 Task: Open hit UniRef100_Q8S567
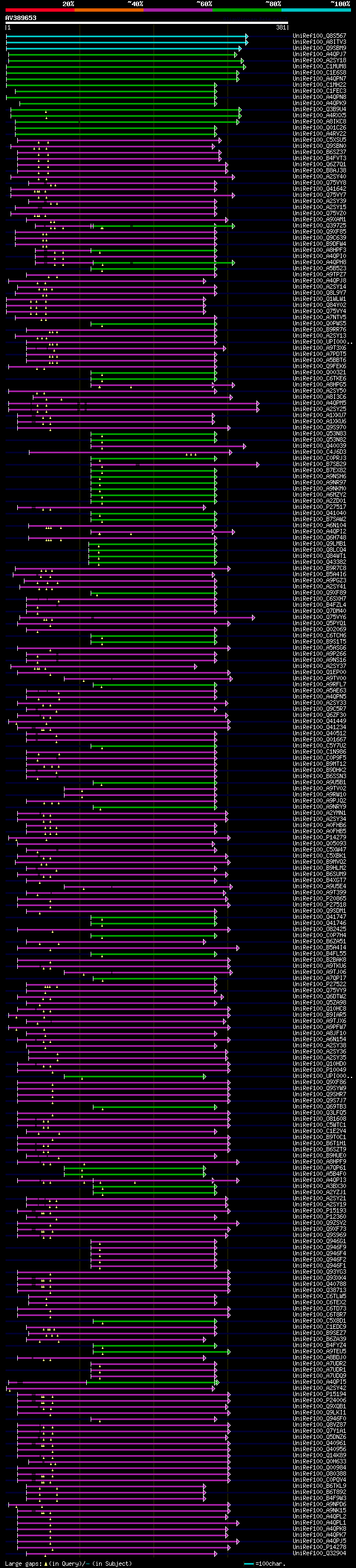319,36
